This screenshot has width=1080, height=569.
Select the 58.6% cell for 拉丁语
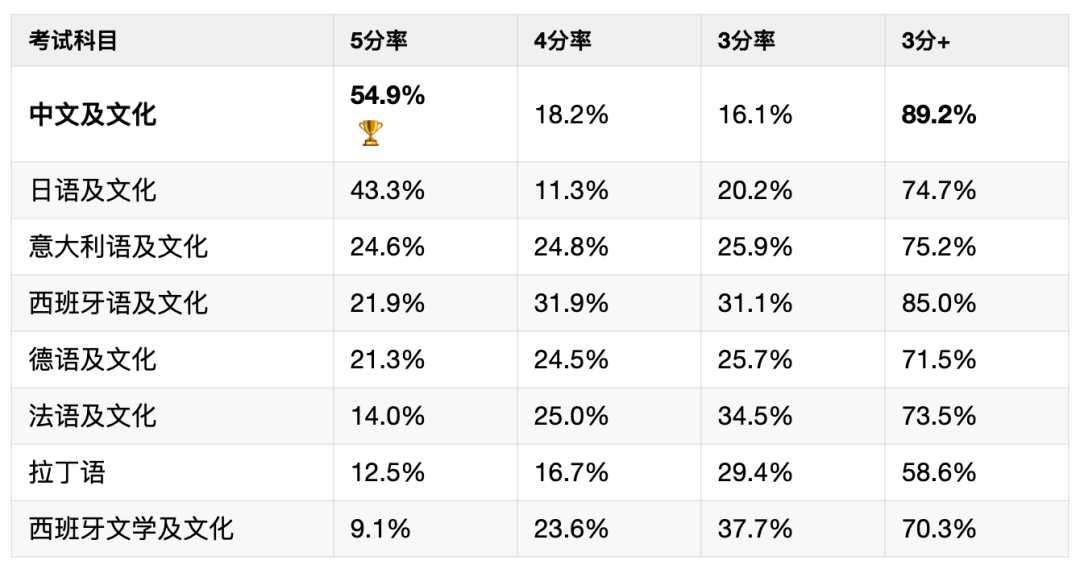[x=939, y=472]
